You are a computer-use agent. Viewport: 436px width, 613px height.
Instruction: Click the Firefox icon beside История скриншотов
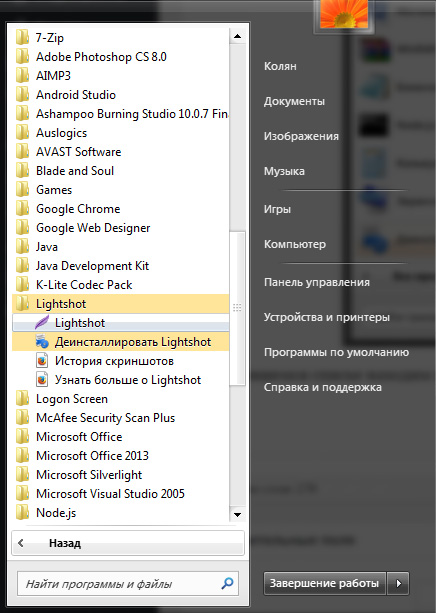click(42, 360)
